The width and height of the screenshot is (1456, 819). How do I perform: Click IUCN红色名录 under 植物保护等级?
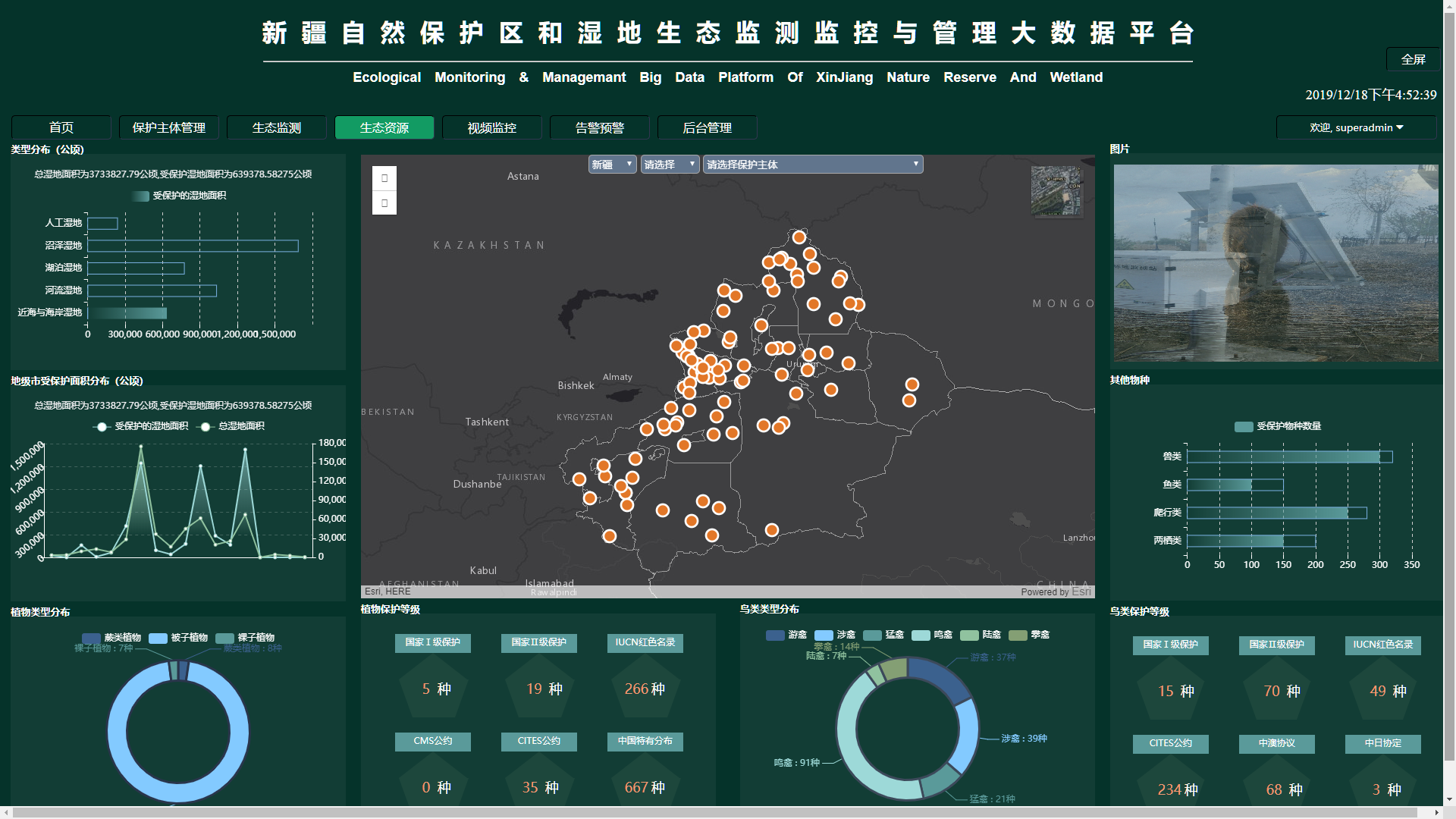(645, 643)
